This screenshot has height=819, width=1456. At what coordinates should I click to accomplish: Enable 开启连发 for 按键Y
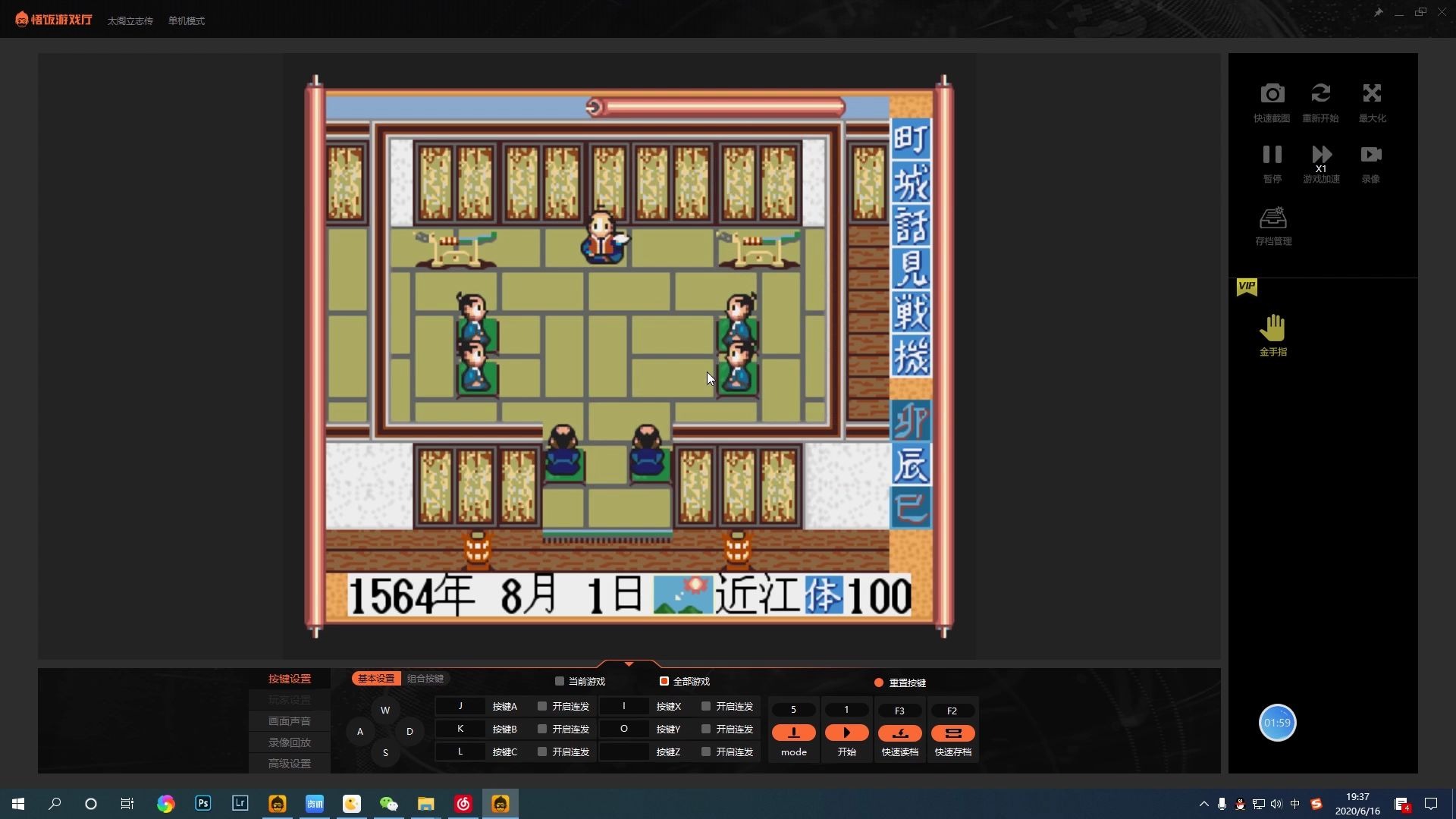[706, 730]
